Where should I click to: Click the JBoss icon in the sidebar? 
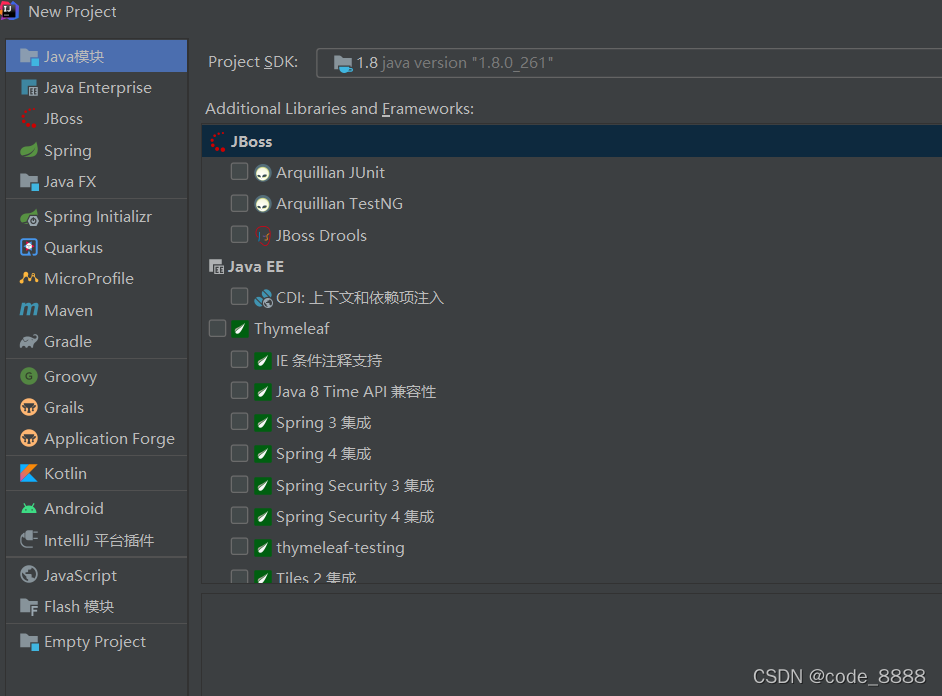[29, 118]
